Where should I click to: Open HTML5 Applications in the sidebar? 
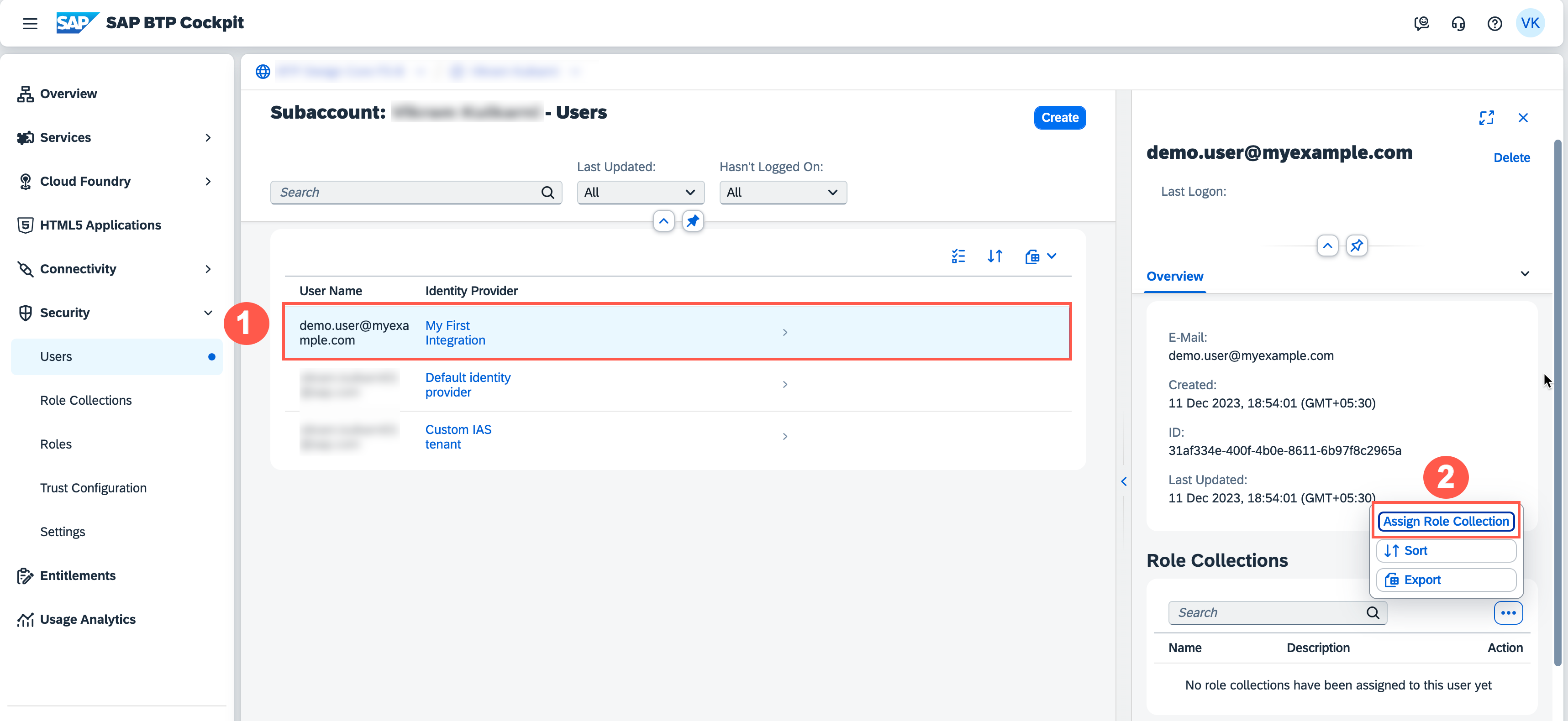coord(100,225)
